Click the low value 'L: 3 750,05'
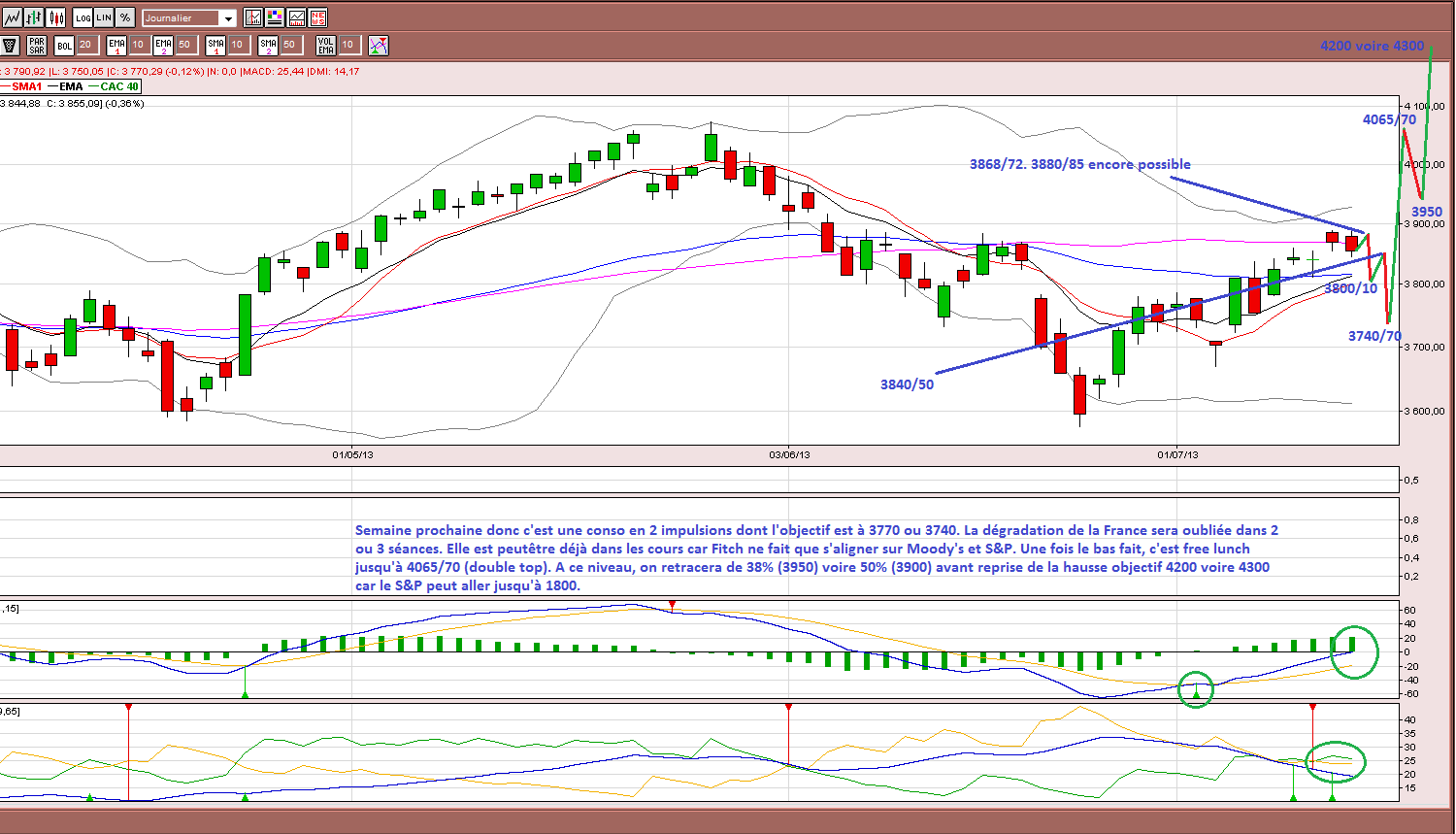 tap(78, 71)
